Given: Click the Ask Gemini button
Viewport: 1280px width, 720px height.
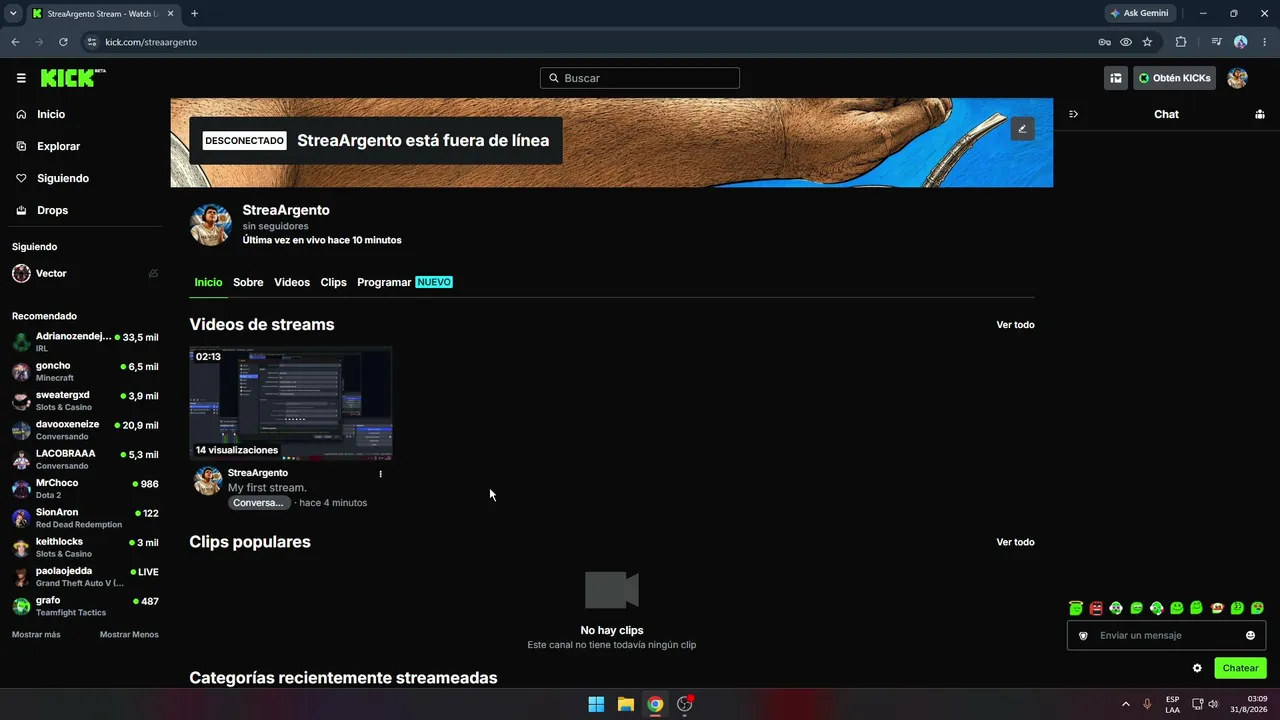Looking at the screenshot, I should (x=1139, y=13).
